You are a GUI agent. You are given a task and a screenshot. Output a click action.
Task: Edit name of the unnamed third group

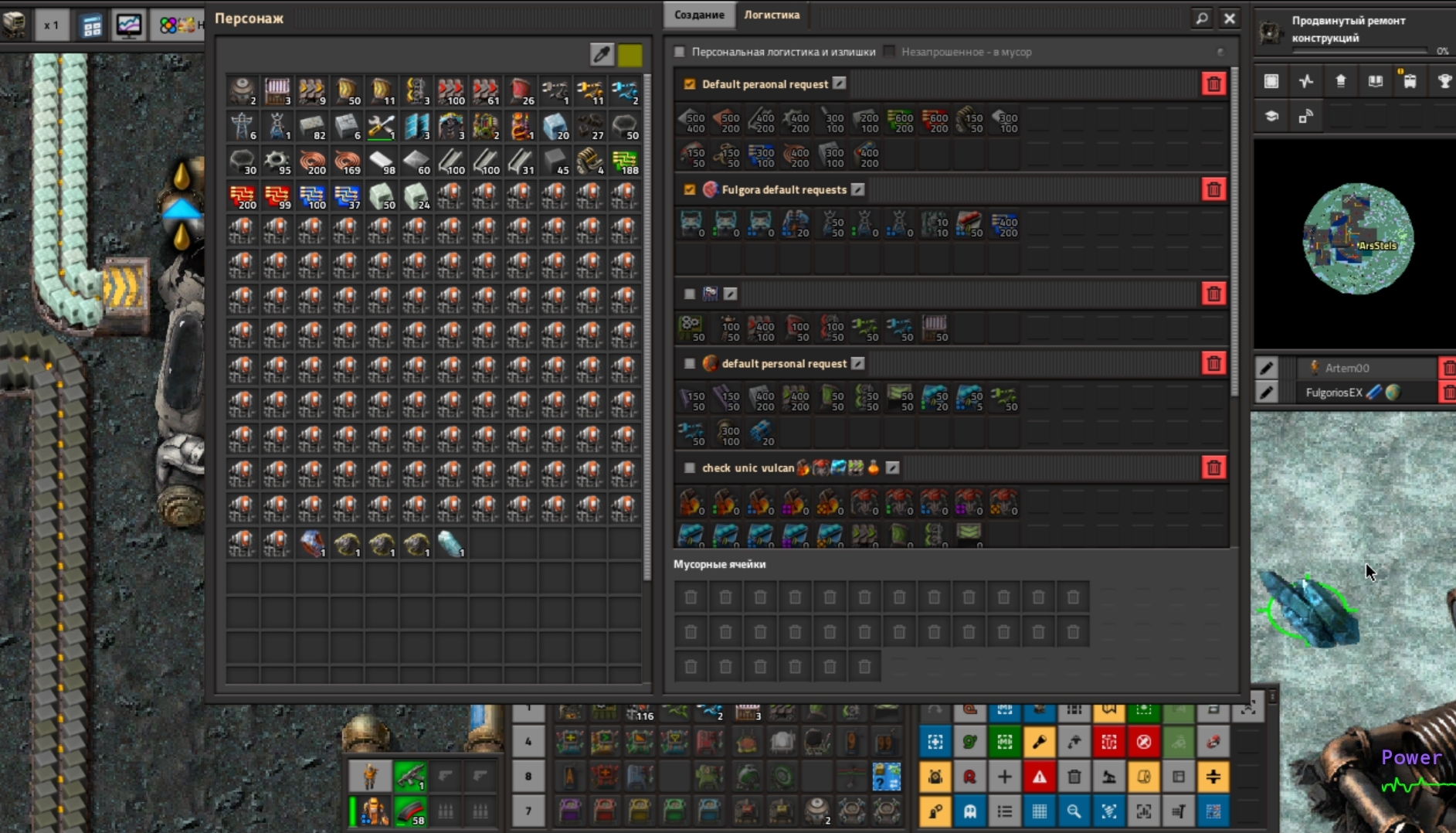(731, 294)
